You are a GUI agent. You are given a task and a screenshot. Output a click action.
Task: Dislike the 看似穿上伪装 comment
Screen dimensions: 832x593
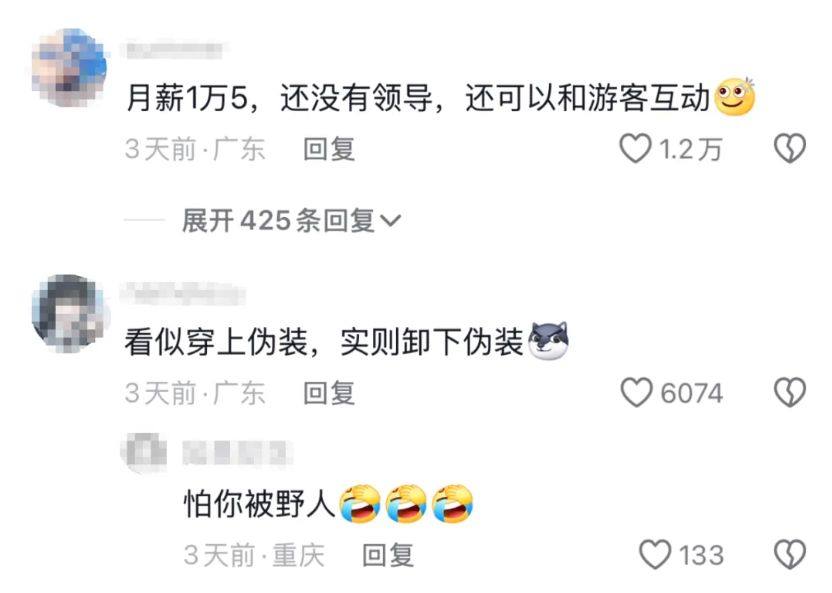click(x=790, y=393)
